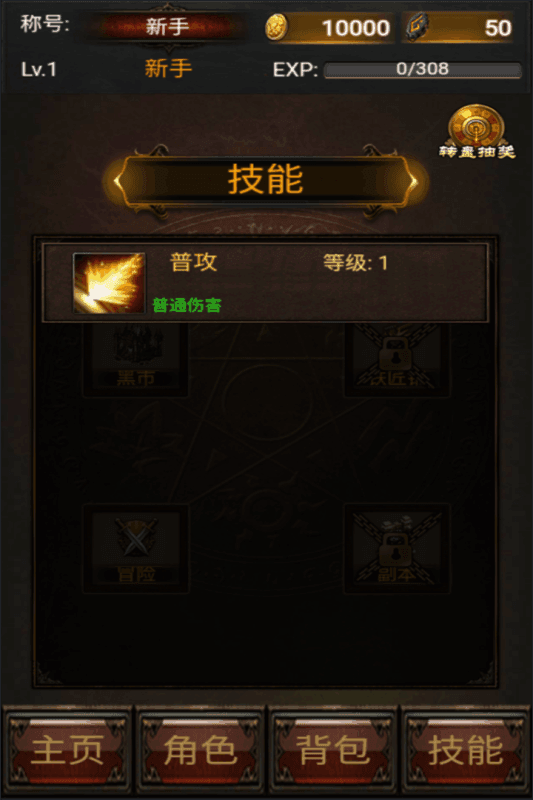Click the gold coin currency icon
The image size is (533, 800).
pyautogui.click(x=276, y=27)
